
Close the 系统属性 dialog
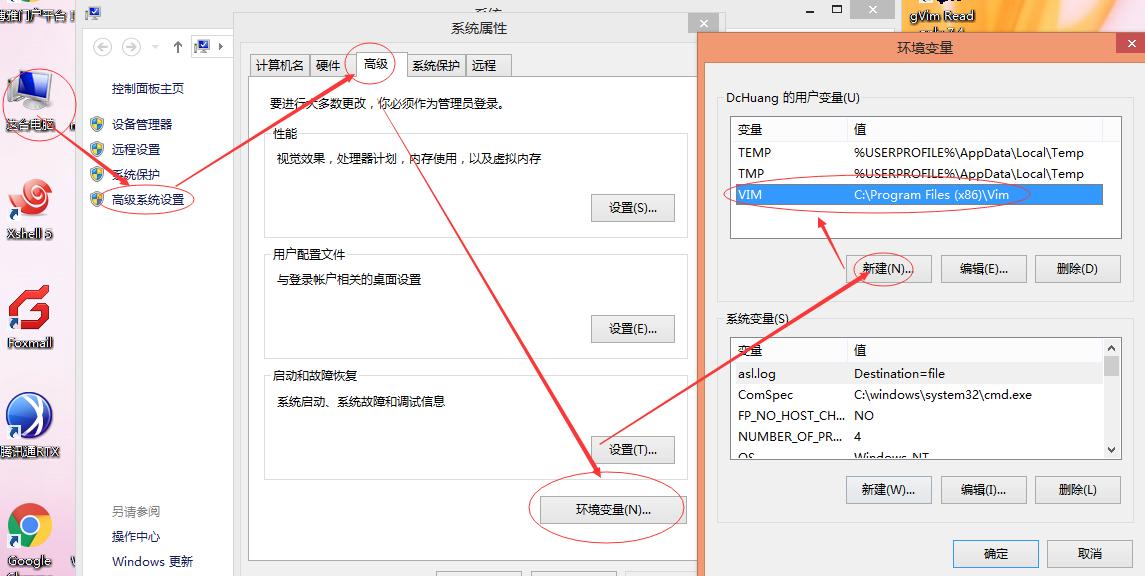[x=703, y=23]
